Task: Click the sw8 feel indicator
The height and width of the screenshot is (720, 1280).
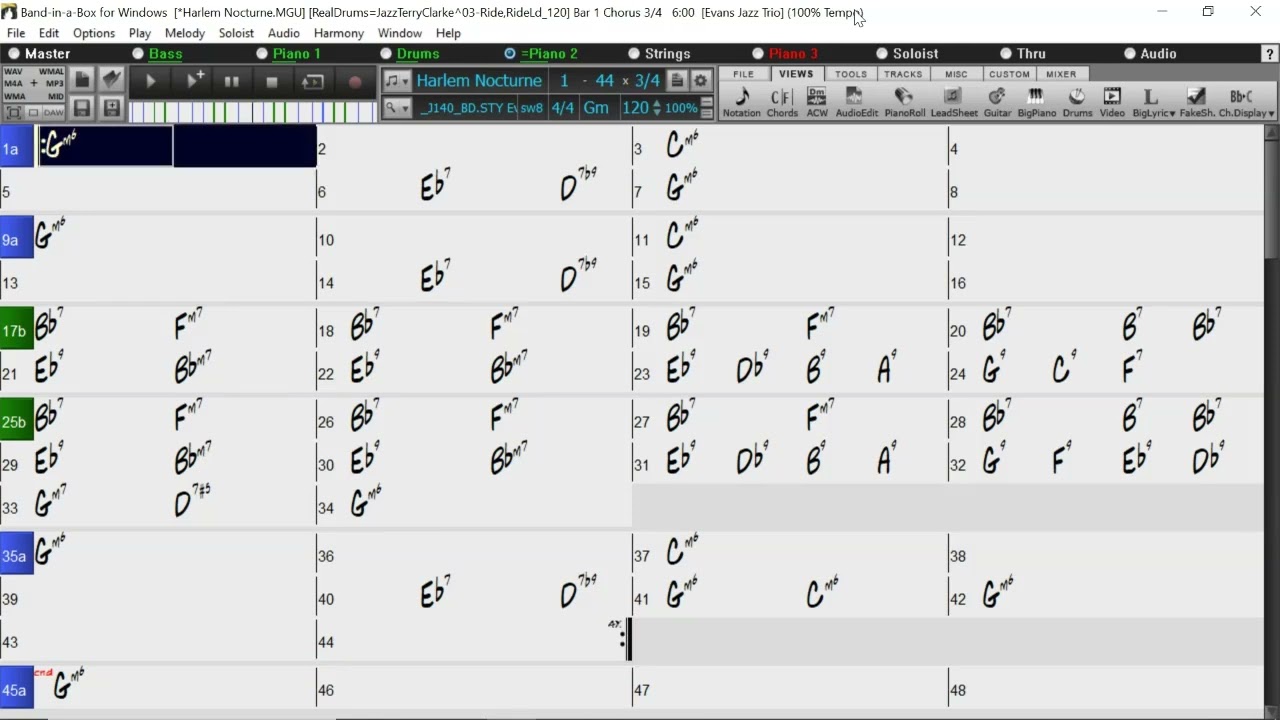Action: tap(531, 108)
